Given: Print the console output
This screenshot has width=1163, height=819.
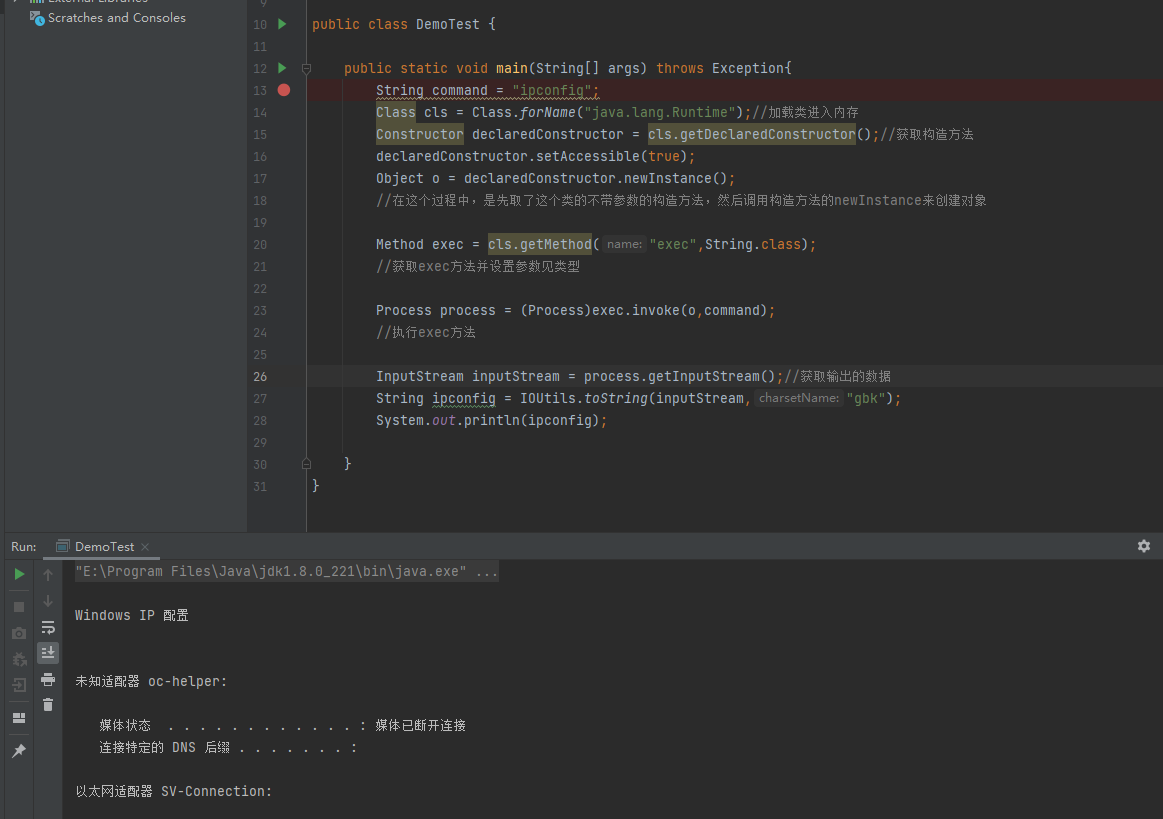Looking at the screenshot, I should click(x=48, y=679).
